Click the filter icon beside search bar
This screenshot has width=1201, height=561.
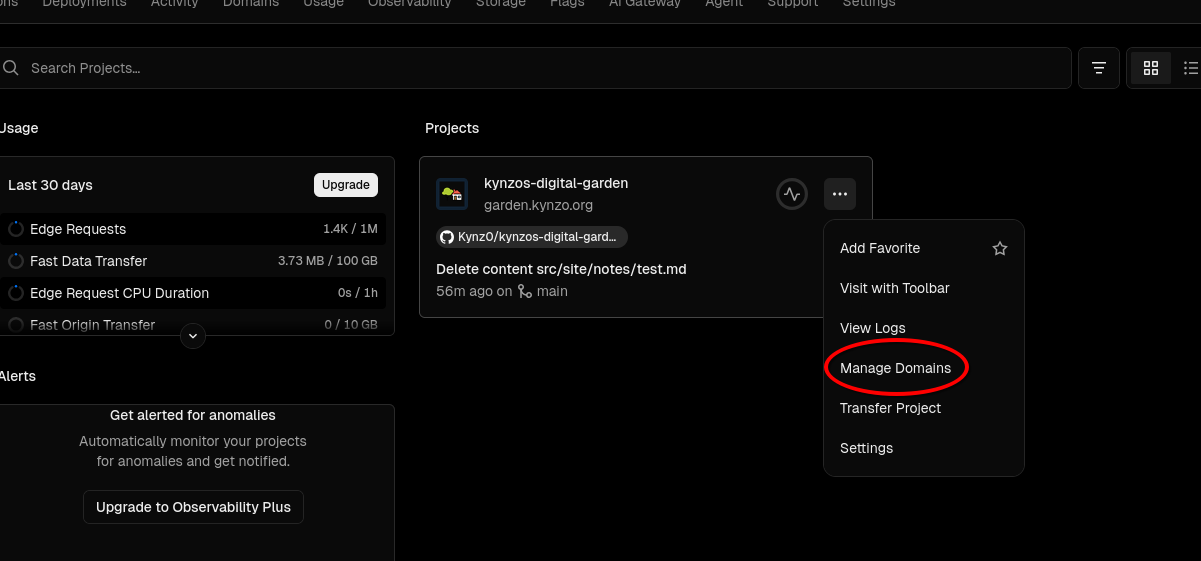[x=1098, y=68]
